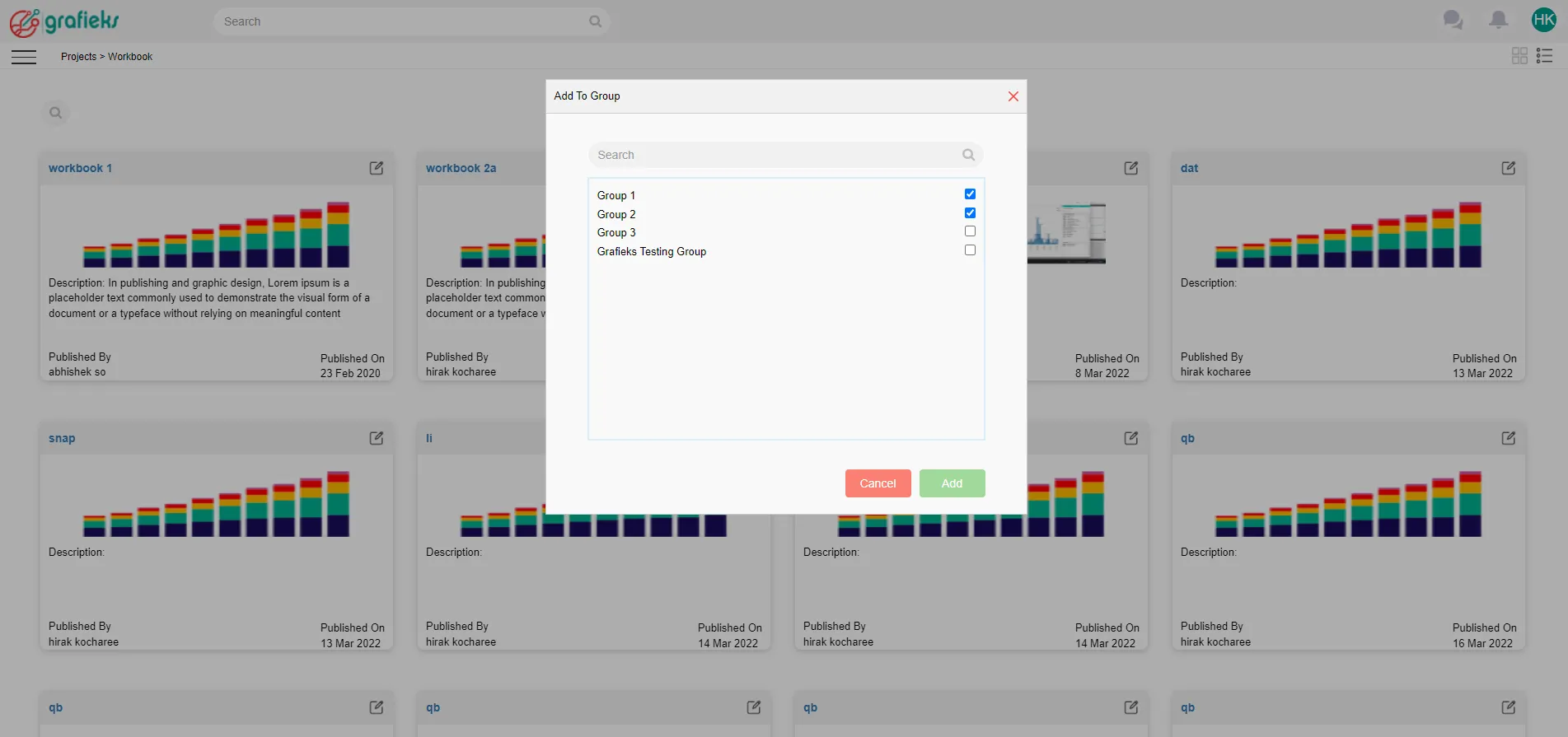This screenshot has width=1568, height=737.
Task: Open the snap workbook title
Action: [x=62, y=438]
